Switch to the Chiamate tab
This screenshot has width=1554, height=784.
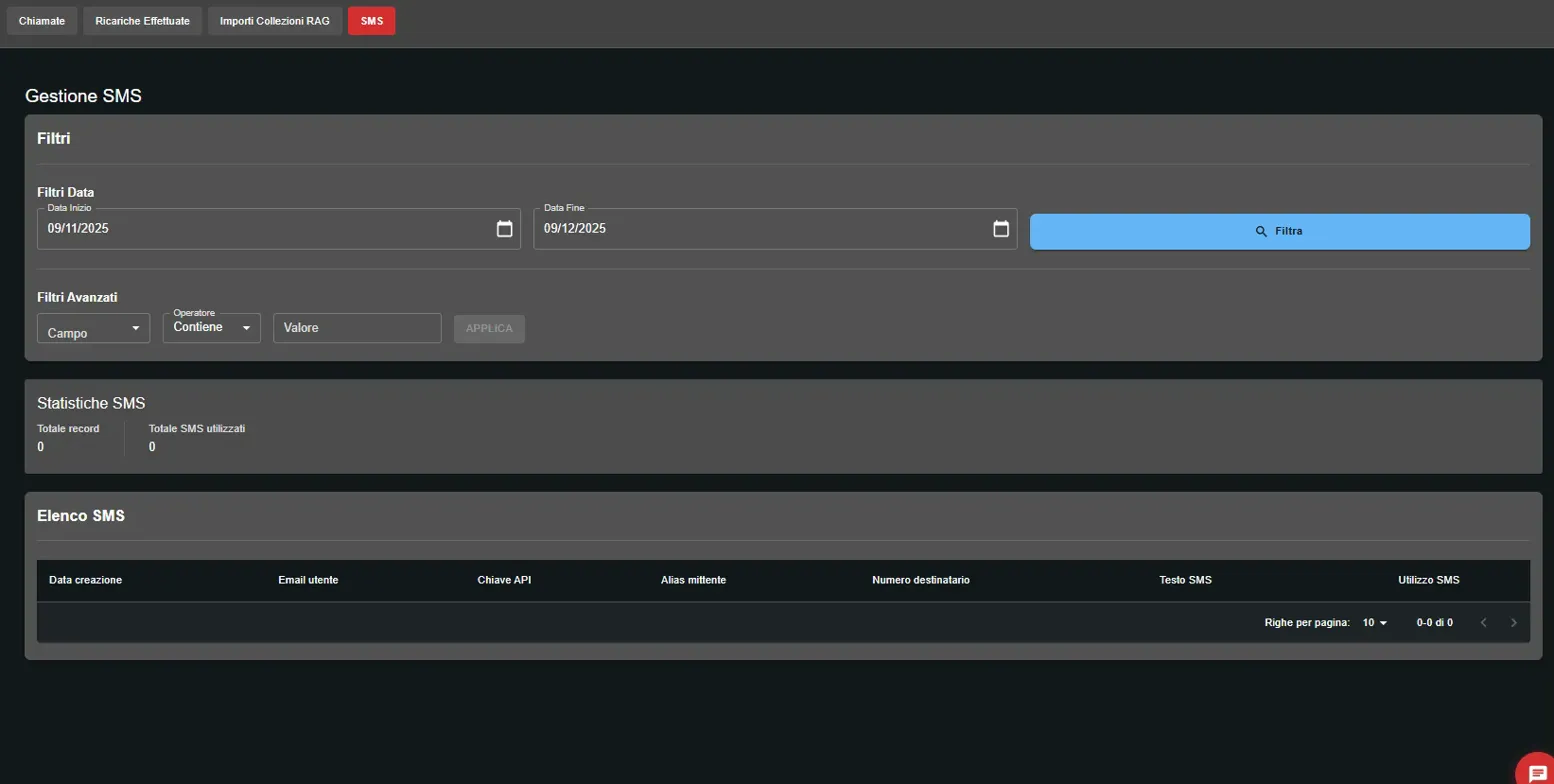[x=42, y=21]
